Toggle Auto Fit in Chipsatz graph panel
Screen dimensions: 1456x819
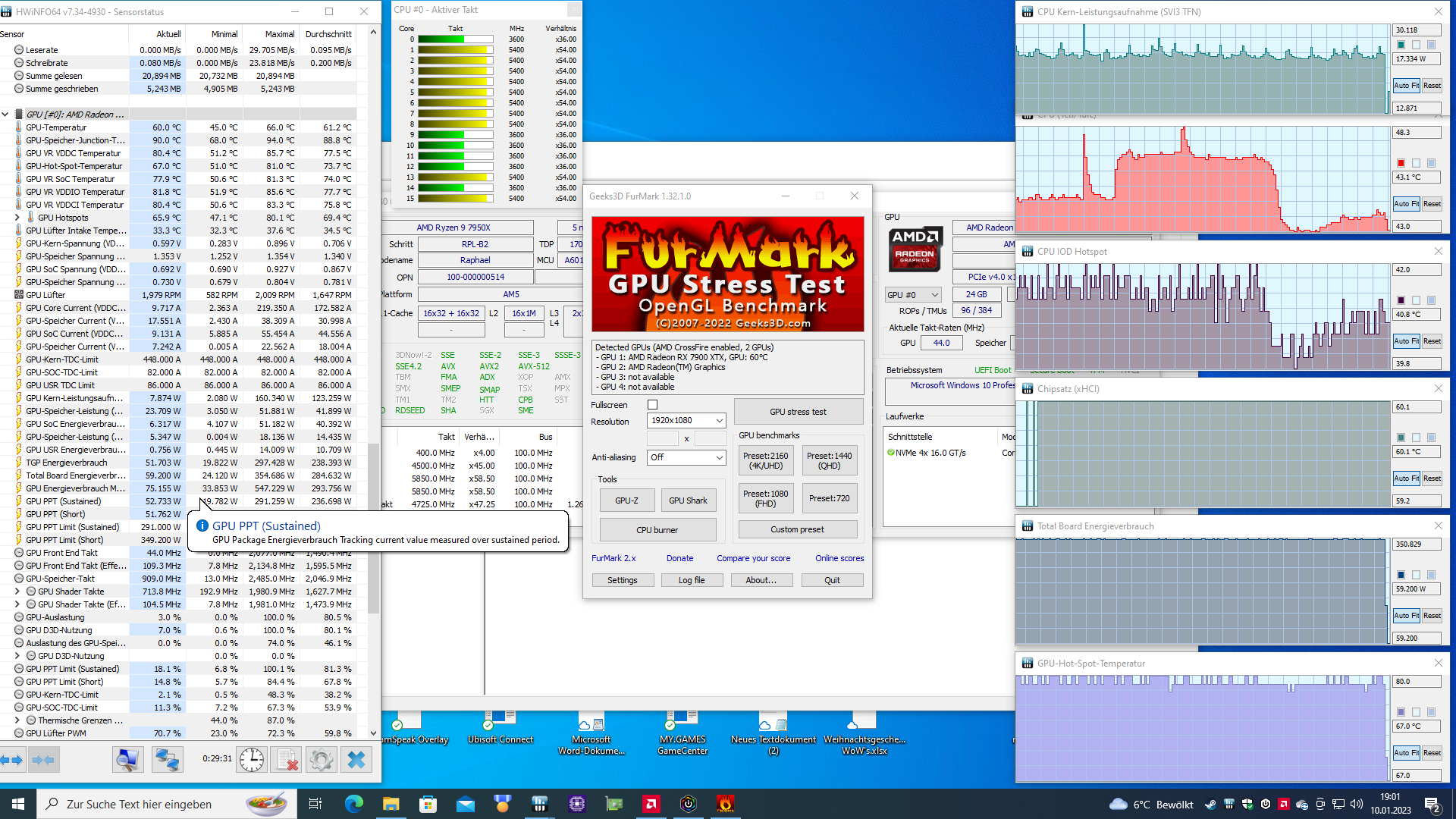(1406, 479)
